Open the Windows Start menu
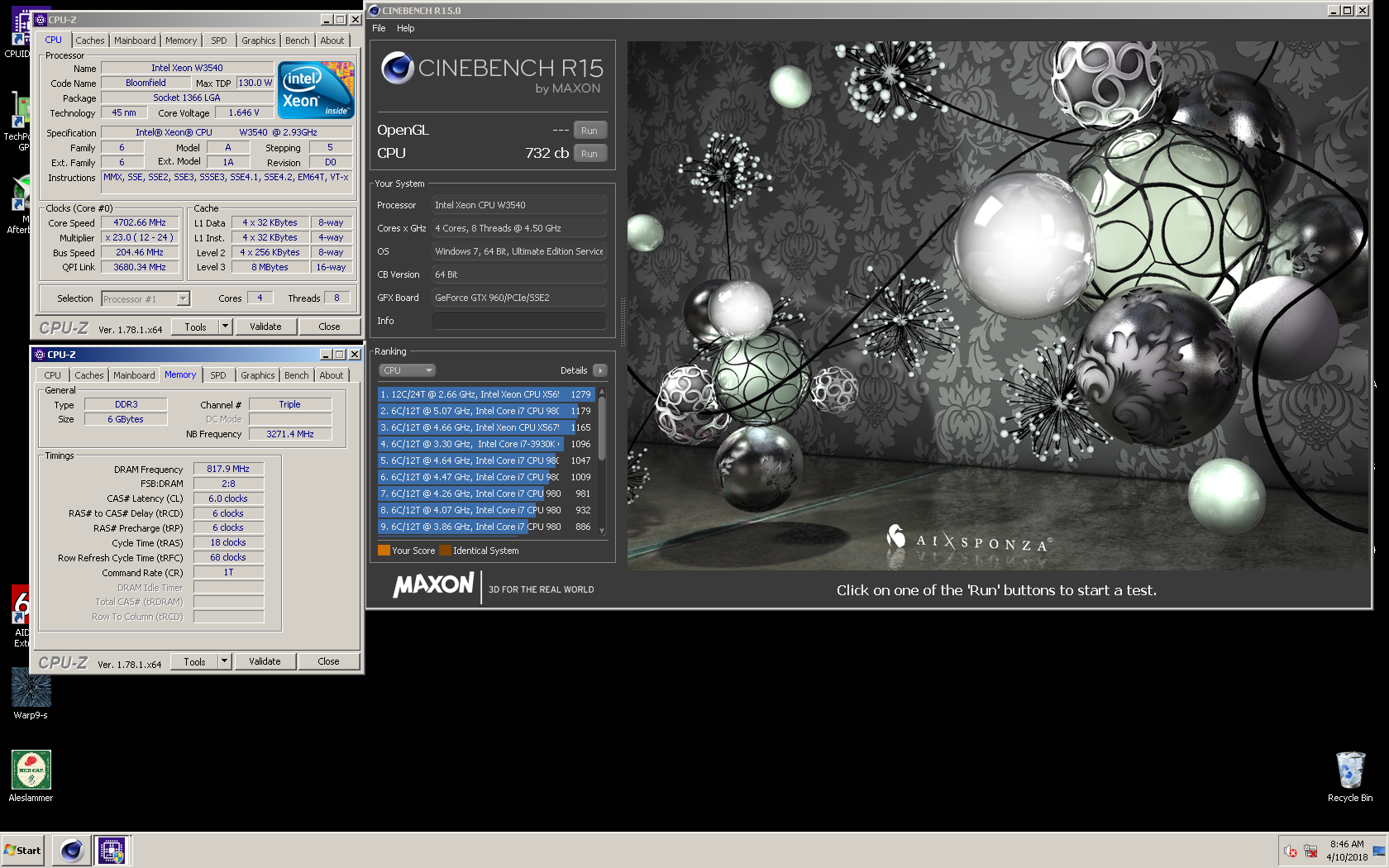Screen dimensions: 1389x868 point(22,850)
